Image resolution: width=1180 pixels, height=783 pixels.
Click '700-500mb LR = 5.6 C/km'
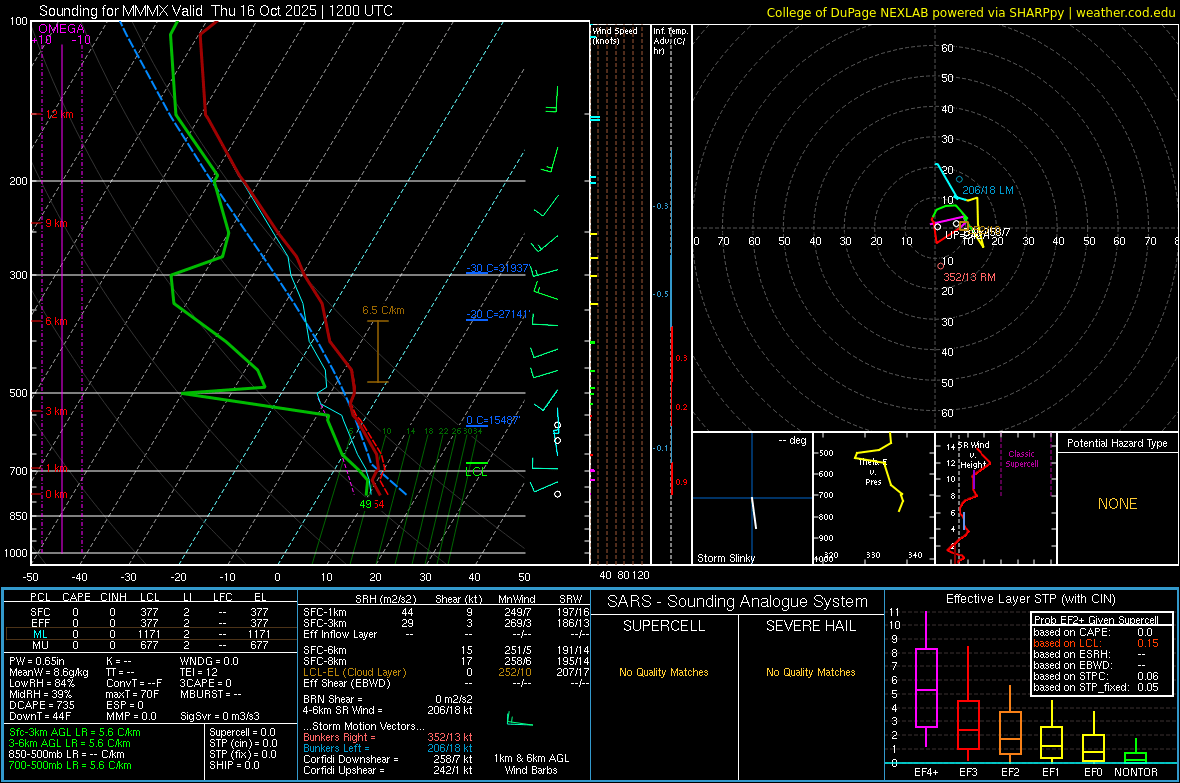pos(70,766)
